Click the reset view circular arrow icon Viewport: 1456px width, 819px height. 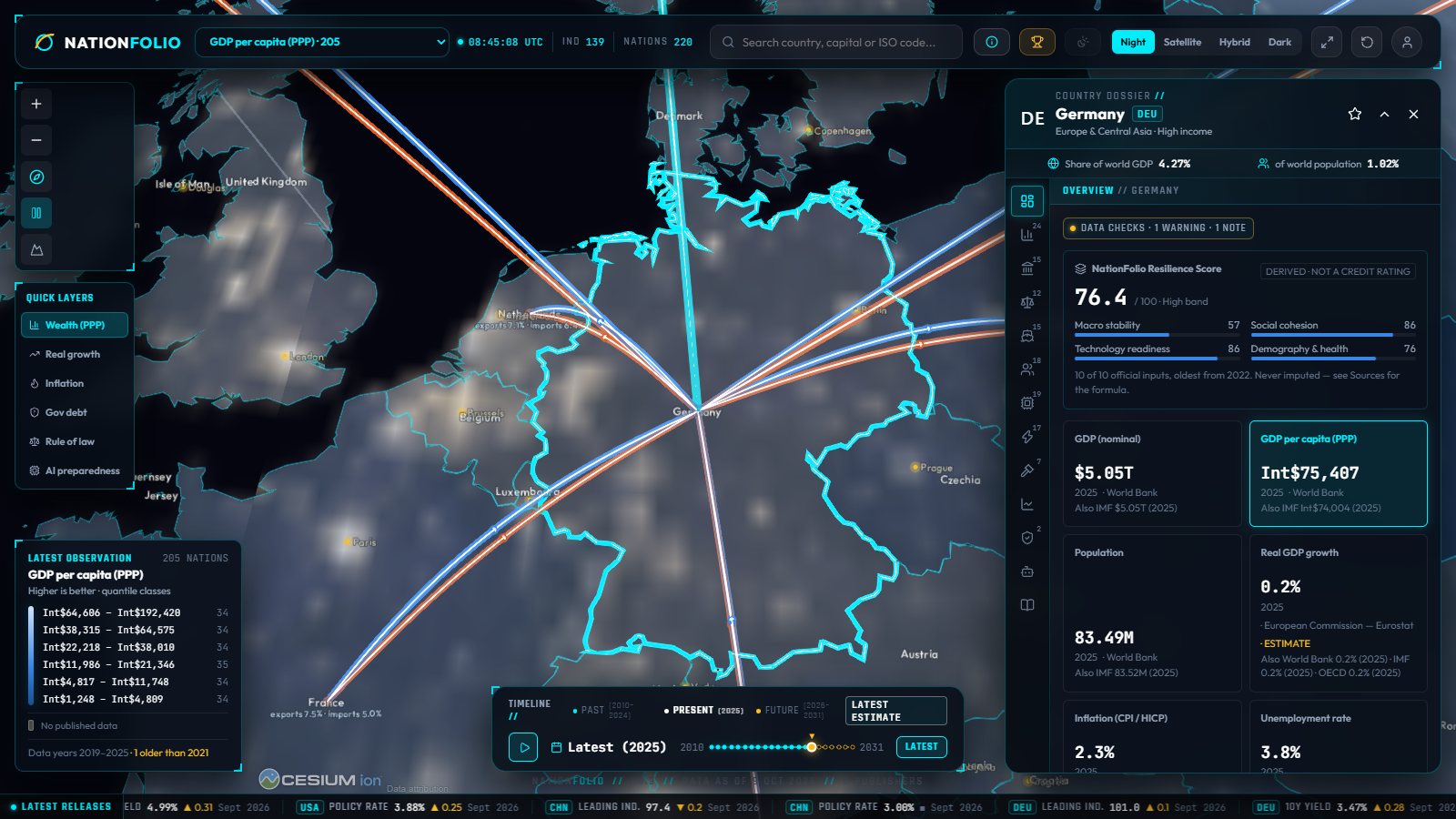(1367, 42)
